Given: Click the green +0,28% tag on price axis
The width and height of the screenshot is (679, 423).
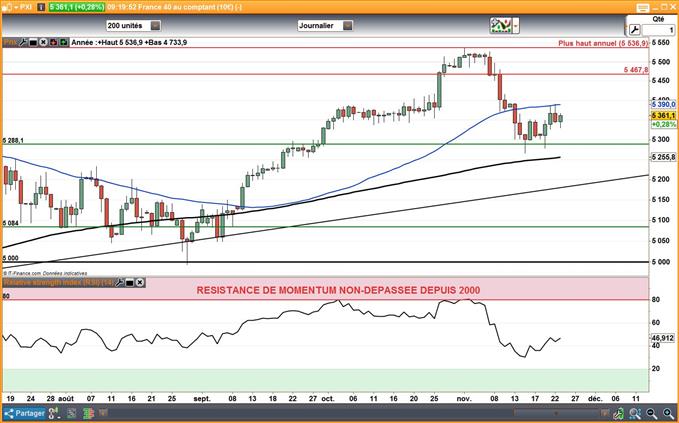Looking at the screenshot, I should [664, 124].
